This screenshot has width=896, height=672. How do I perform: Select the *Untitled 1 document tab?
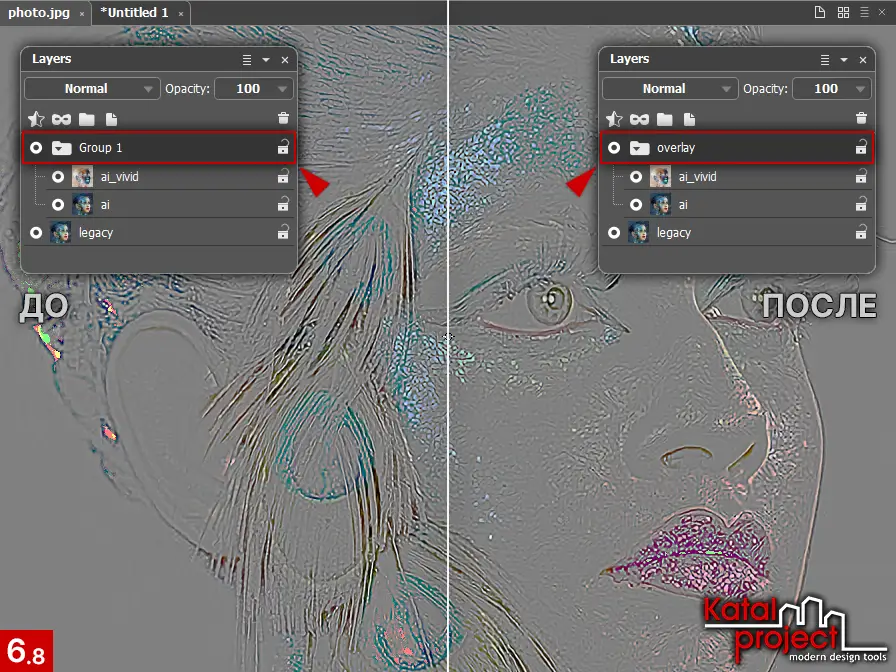pyautogui.click(x=134, y=13)
